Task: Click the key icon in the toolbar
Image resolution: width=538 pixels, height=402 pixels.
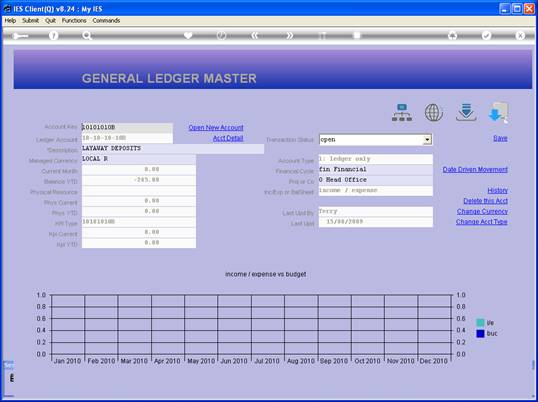Action: (x=20, y=36)
